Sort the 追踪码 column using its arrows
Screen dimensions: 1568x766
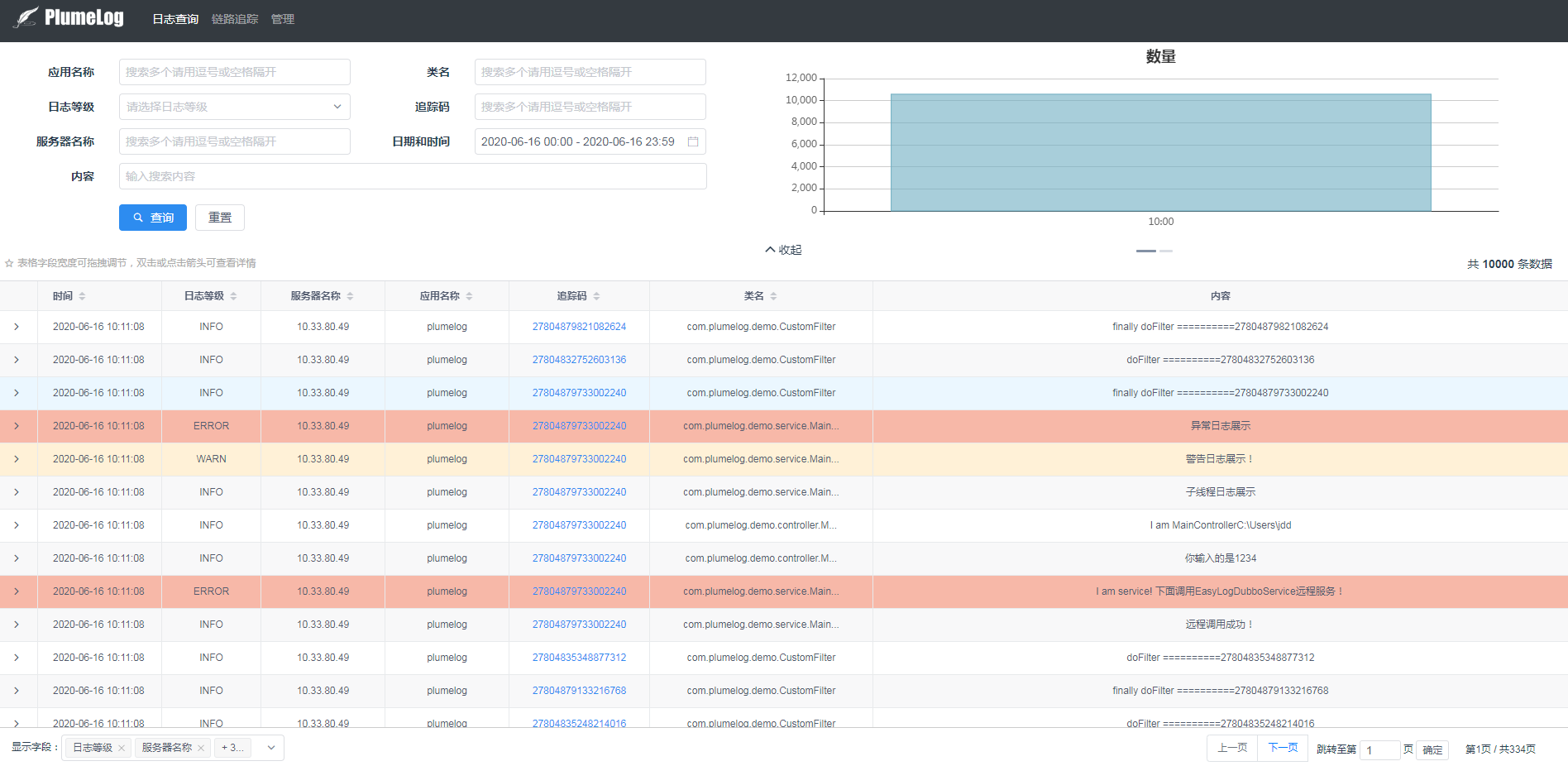click(x=596, y=296)
